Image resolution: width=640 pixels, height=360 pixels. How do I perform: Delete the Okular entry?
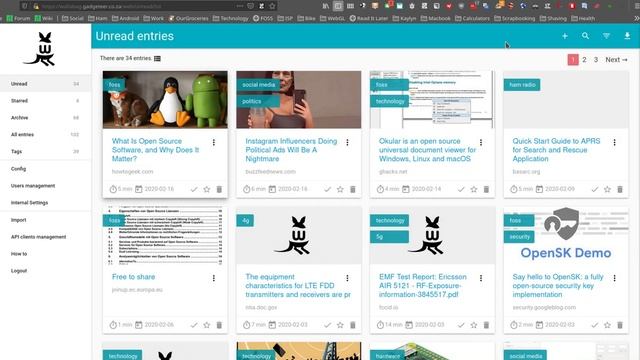[486, 189]
